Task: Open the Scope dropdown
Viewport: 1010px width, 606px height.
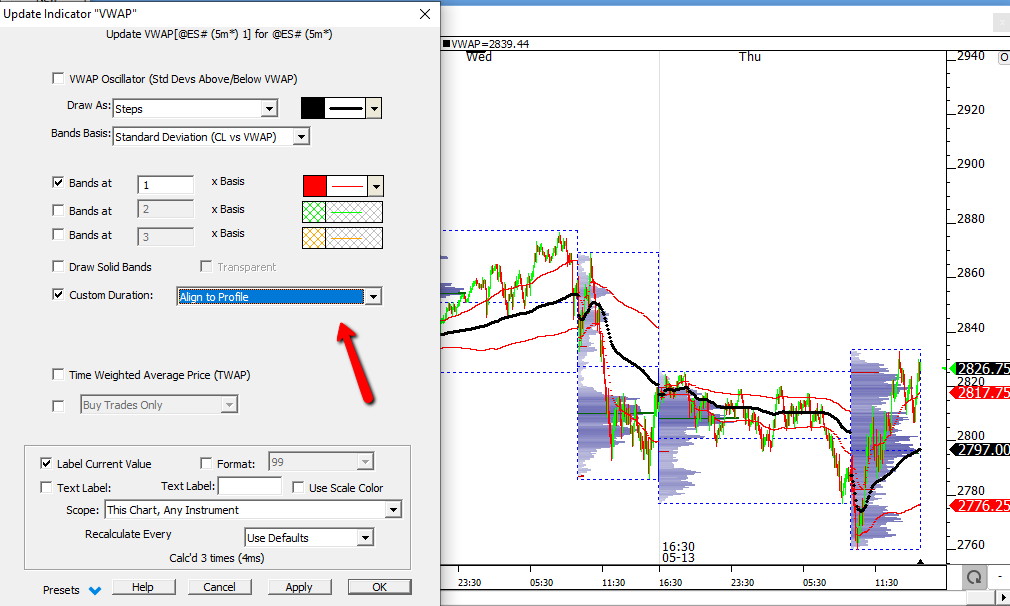Action: (x=392, y=510)
